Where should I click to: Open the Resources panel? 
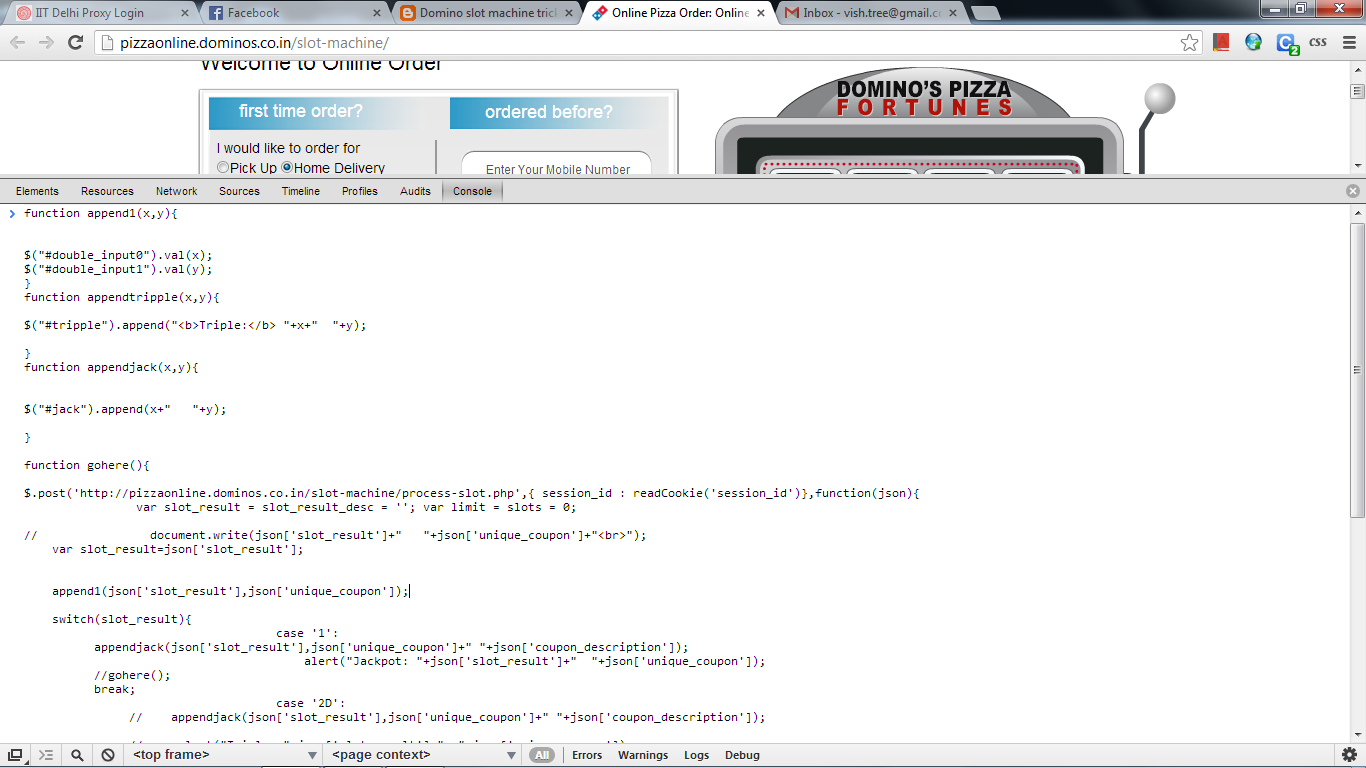[x=107, y=191]
